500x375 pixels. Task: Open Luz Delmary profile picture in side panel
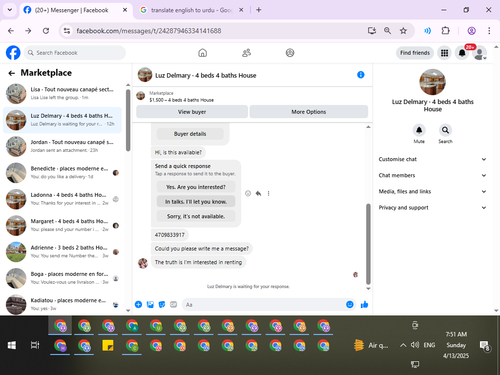432,82
